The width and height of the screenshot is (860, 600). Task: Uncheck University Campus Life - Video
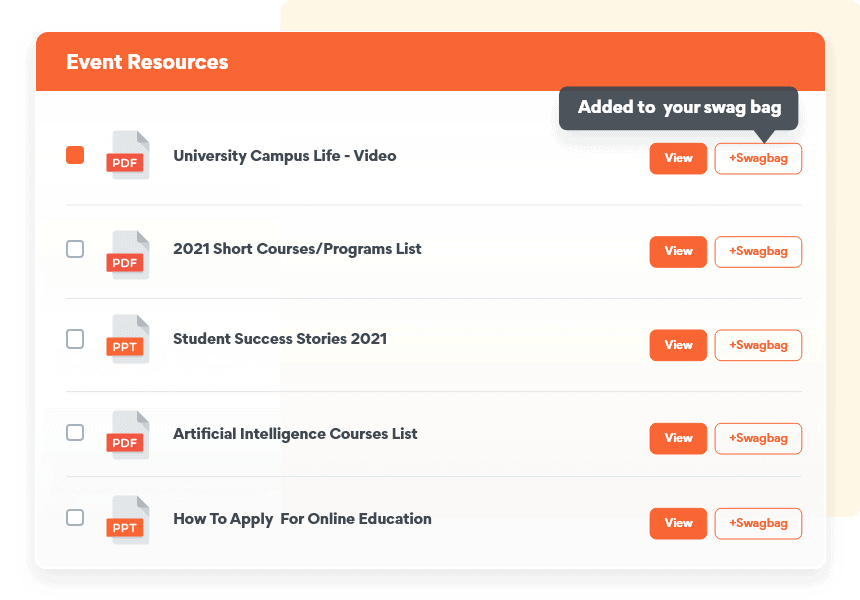tap(75, 156)
